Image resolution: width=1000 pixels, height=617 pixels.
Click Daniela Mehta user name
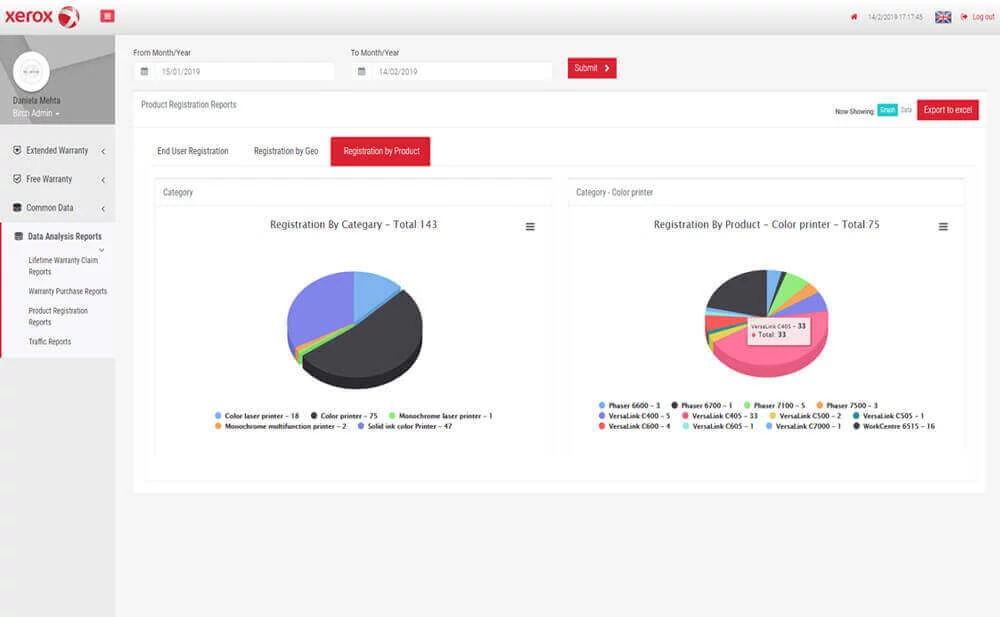coord(36,101)
